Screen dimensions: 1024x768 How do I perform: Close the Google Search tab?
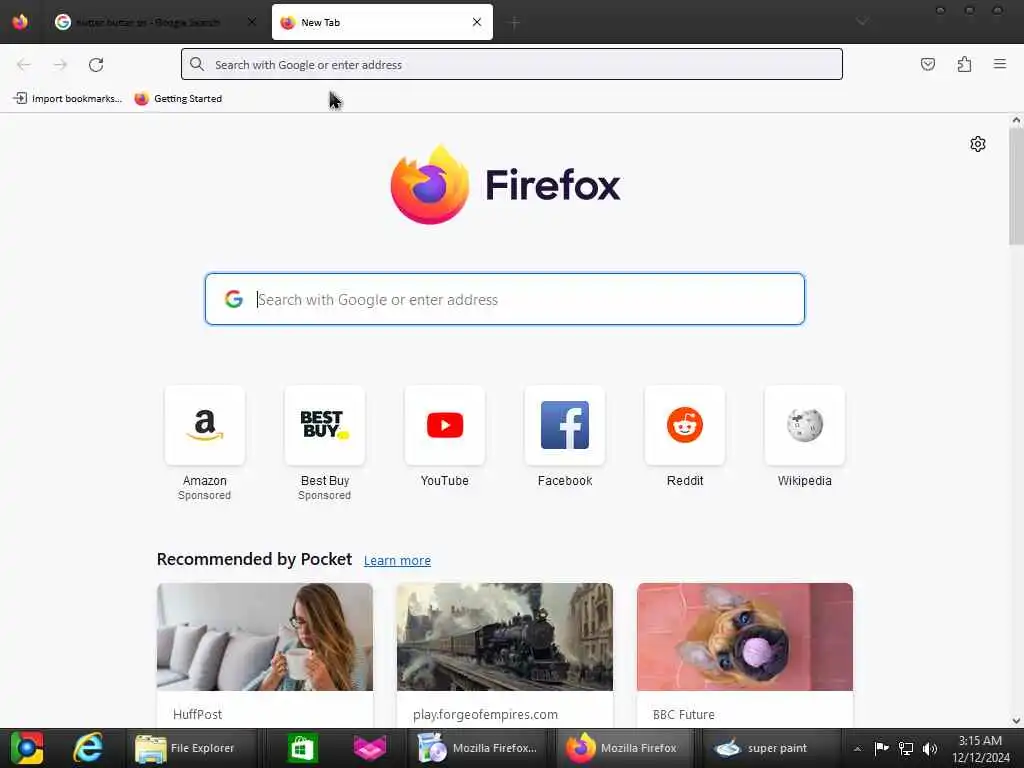(252, 22)
